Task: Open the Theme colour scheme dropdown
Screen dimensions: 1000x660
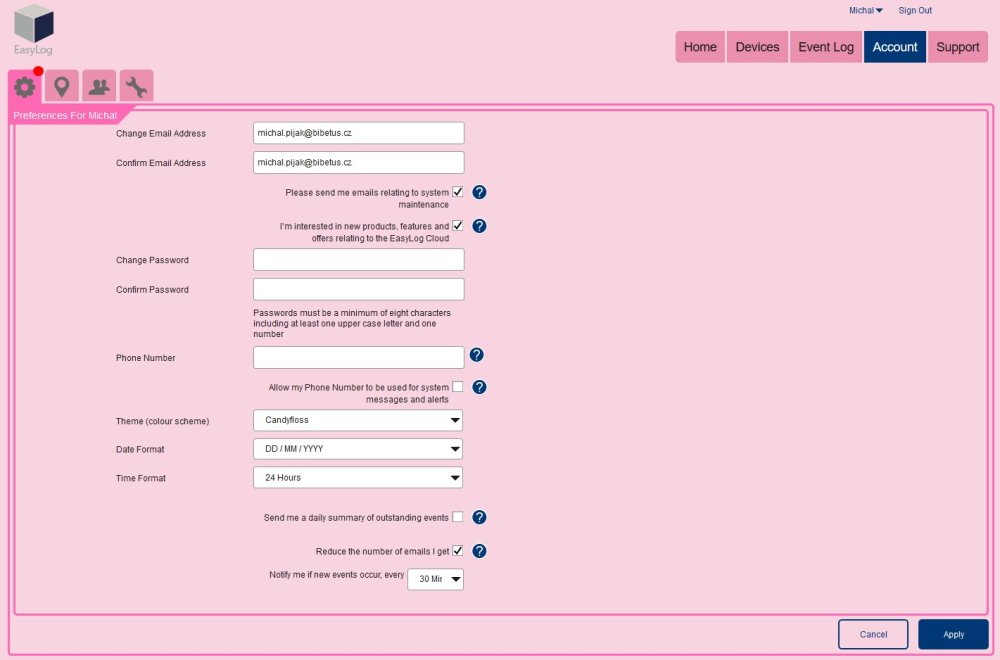Action: point(358,420)
